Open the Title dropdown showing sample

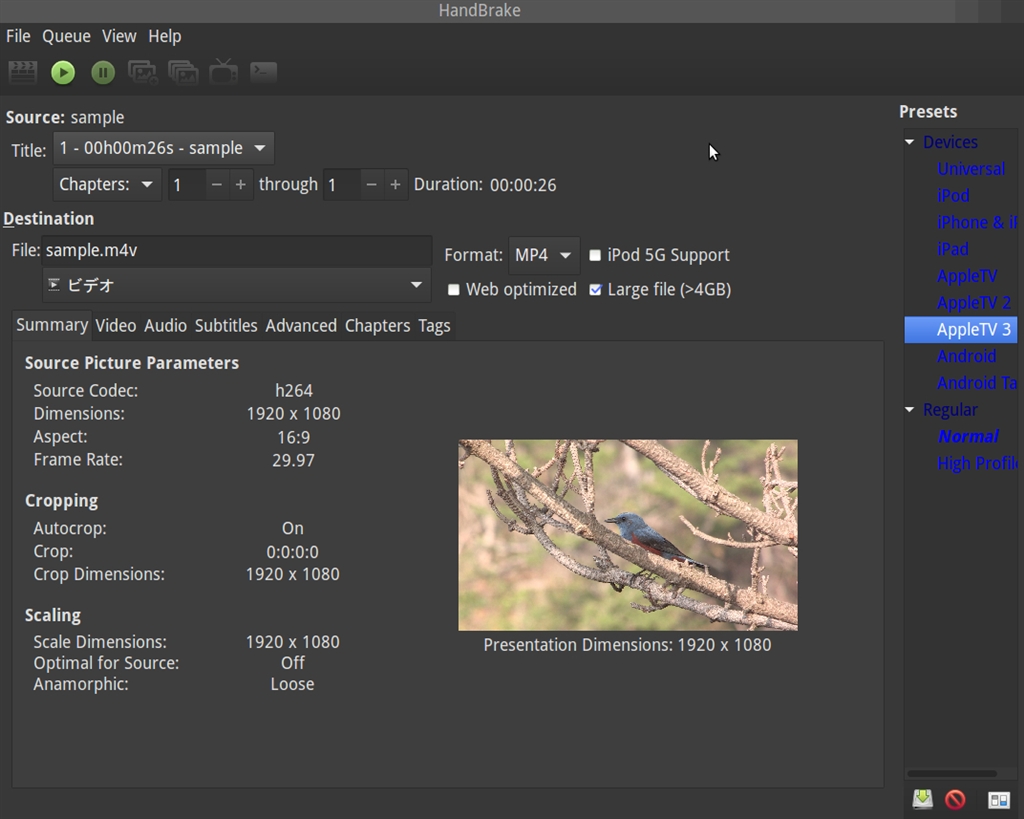click(x=163, y=148)
